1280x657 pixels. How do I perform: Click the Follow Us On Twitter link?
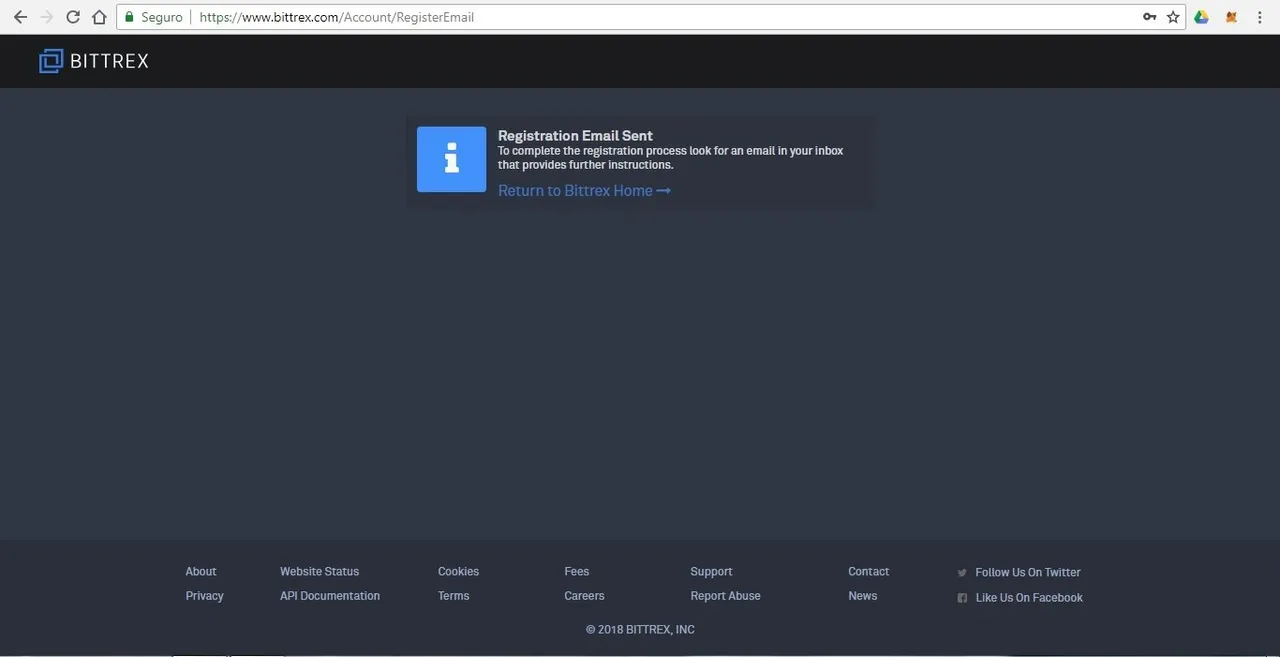tap(1028, 573)
